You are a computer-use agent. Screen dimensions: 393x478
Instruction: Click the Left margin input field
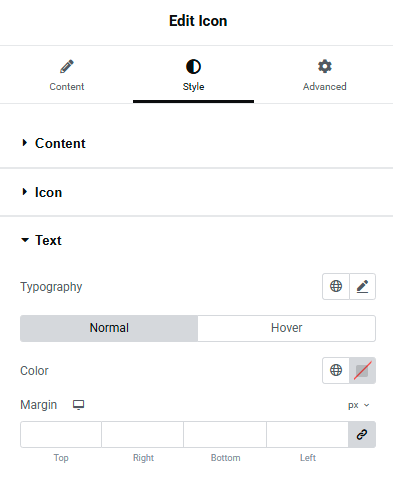coord(307,434)
